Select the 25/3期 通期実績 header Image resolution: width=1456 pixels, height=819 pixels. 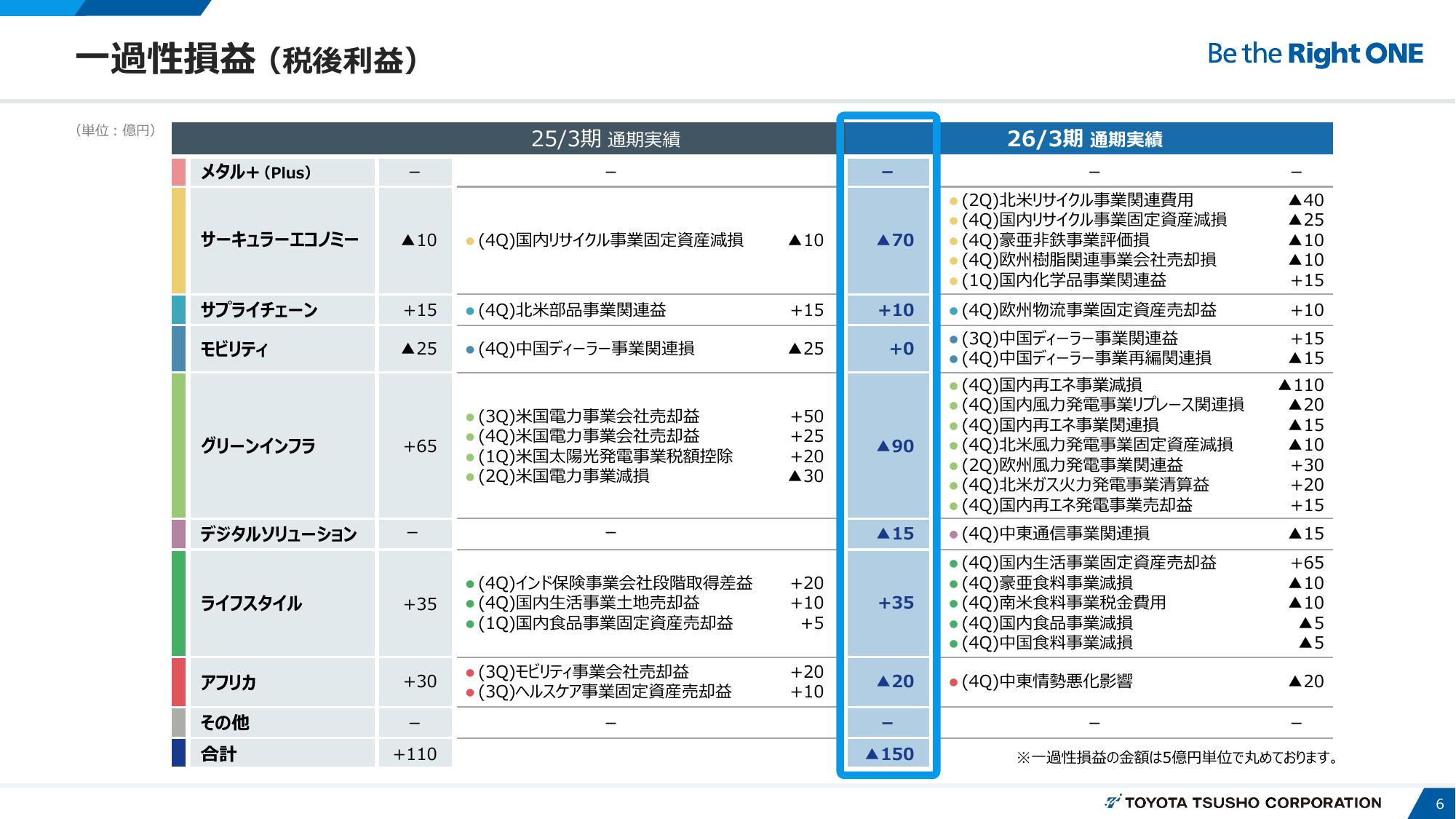coord(605,138)
